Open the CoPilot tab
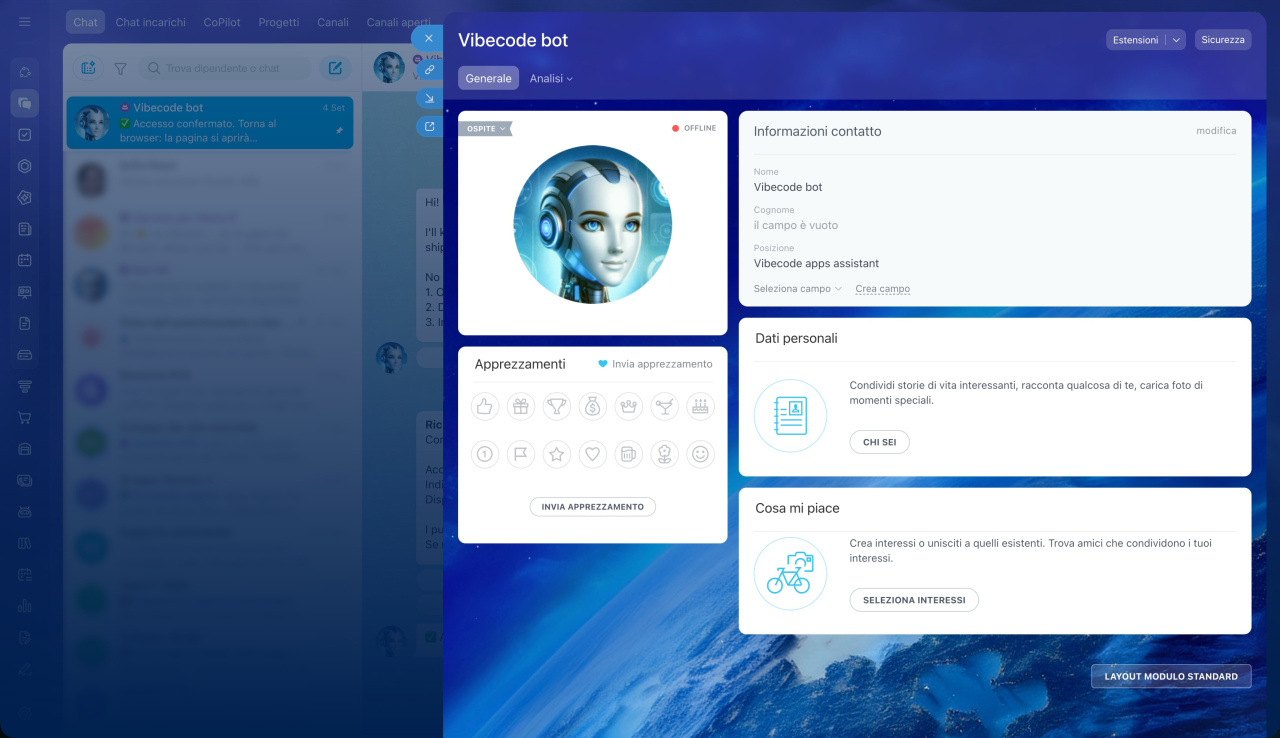 (222, 22)
